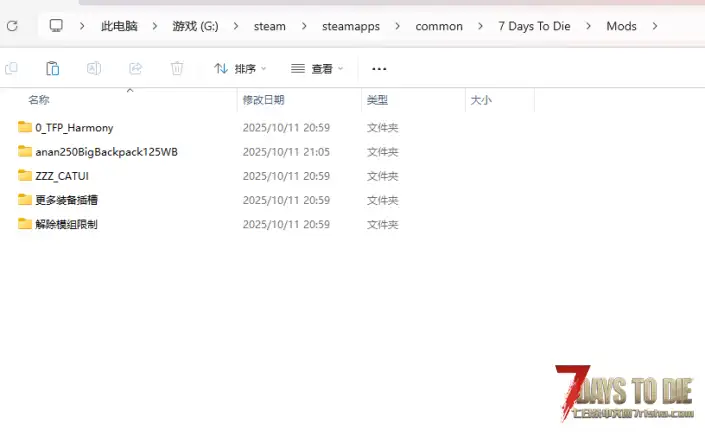Image resolution: width=705 pixels, height=434 pixels.
Task: Click Mods in the breadcrumb path
Action: (x=621, y=26)
